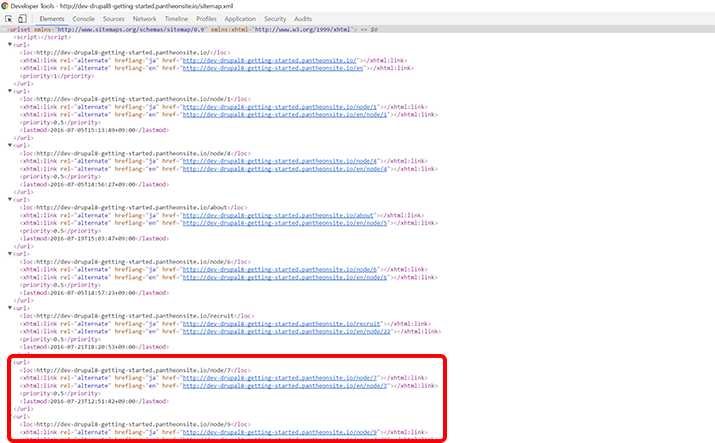Screen dimensions: 715x443
Task: Collapse the url node containing node/1
Action: point(10,91)
